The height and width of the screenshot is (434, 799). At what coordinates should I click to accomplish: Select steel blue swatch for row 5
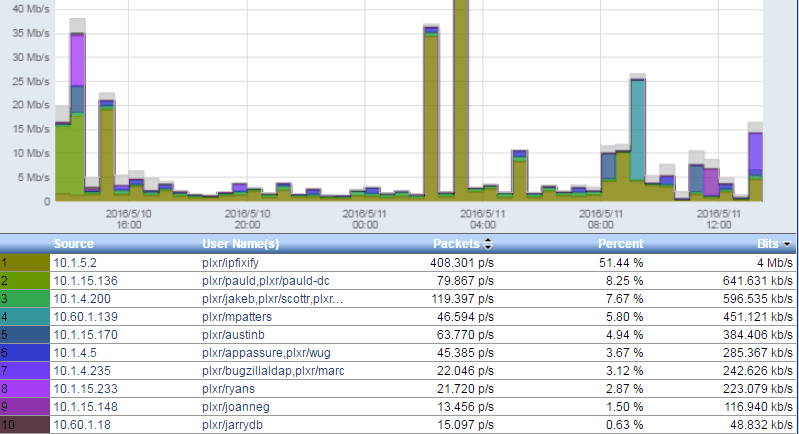25,335
